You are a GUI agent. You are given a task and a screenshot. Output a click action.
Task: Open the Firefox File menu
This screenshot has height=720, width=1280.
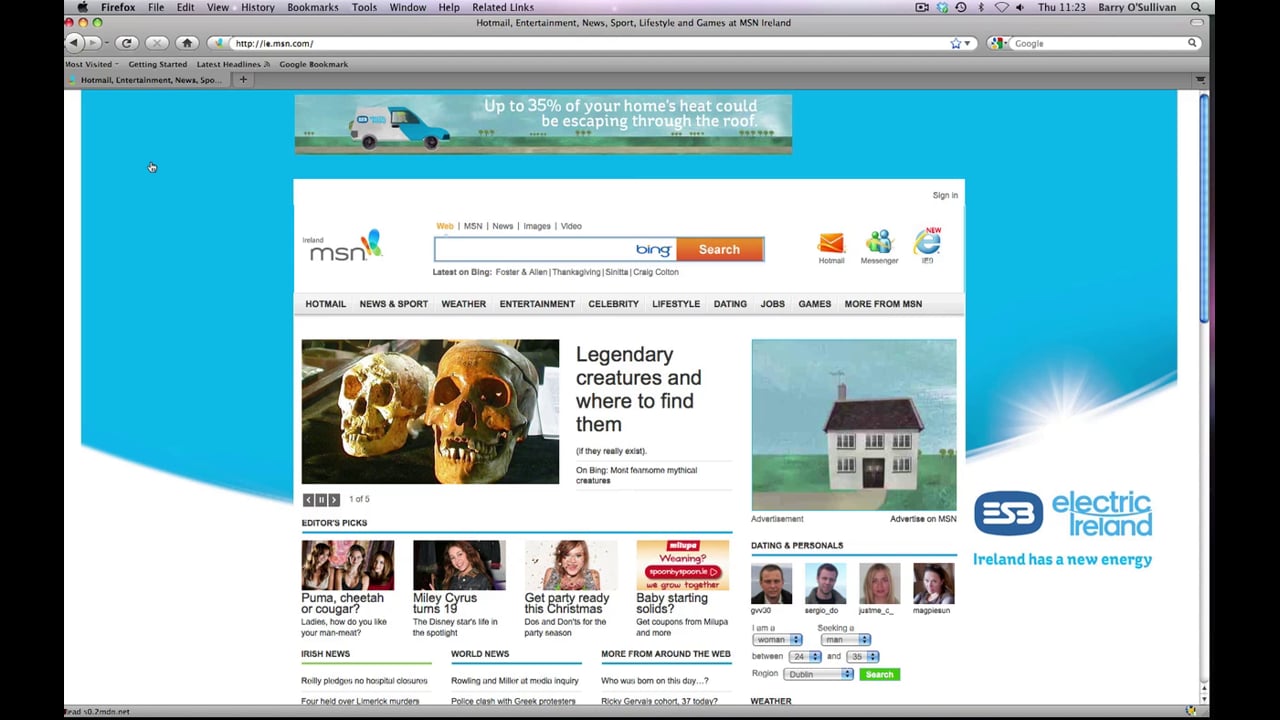click(156, 7)
